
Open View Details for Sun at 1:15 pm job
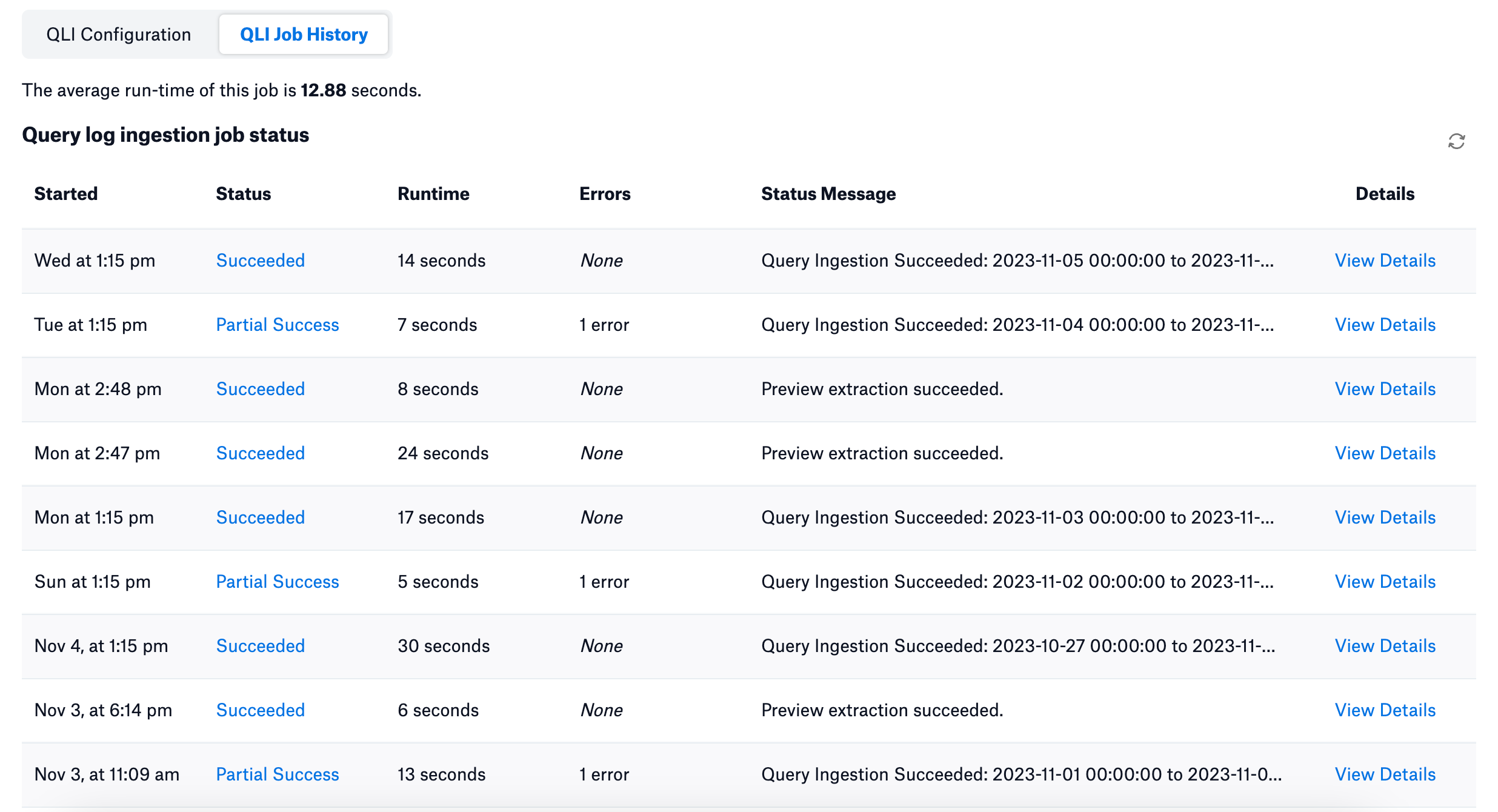click(x=1385, y=582)
